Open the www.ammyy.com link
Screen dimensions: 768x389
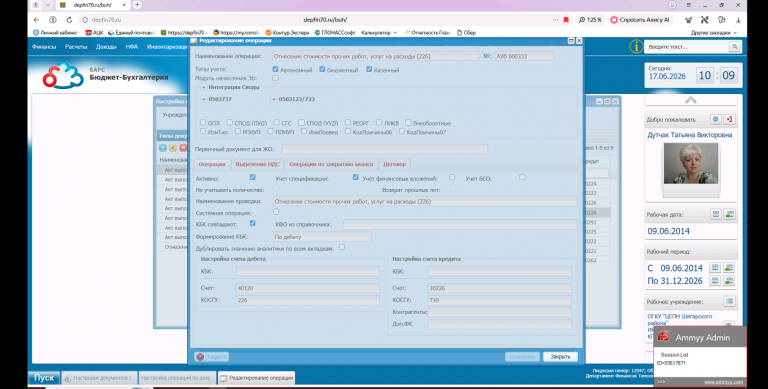pos(723,382)
